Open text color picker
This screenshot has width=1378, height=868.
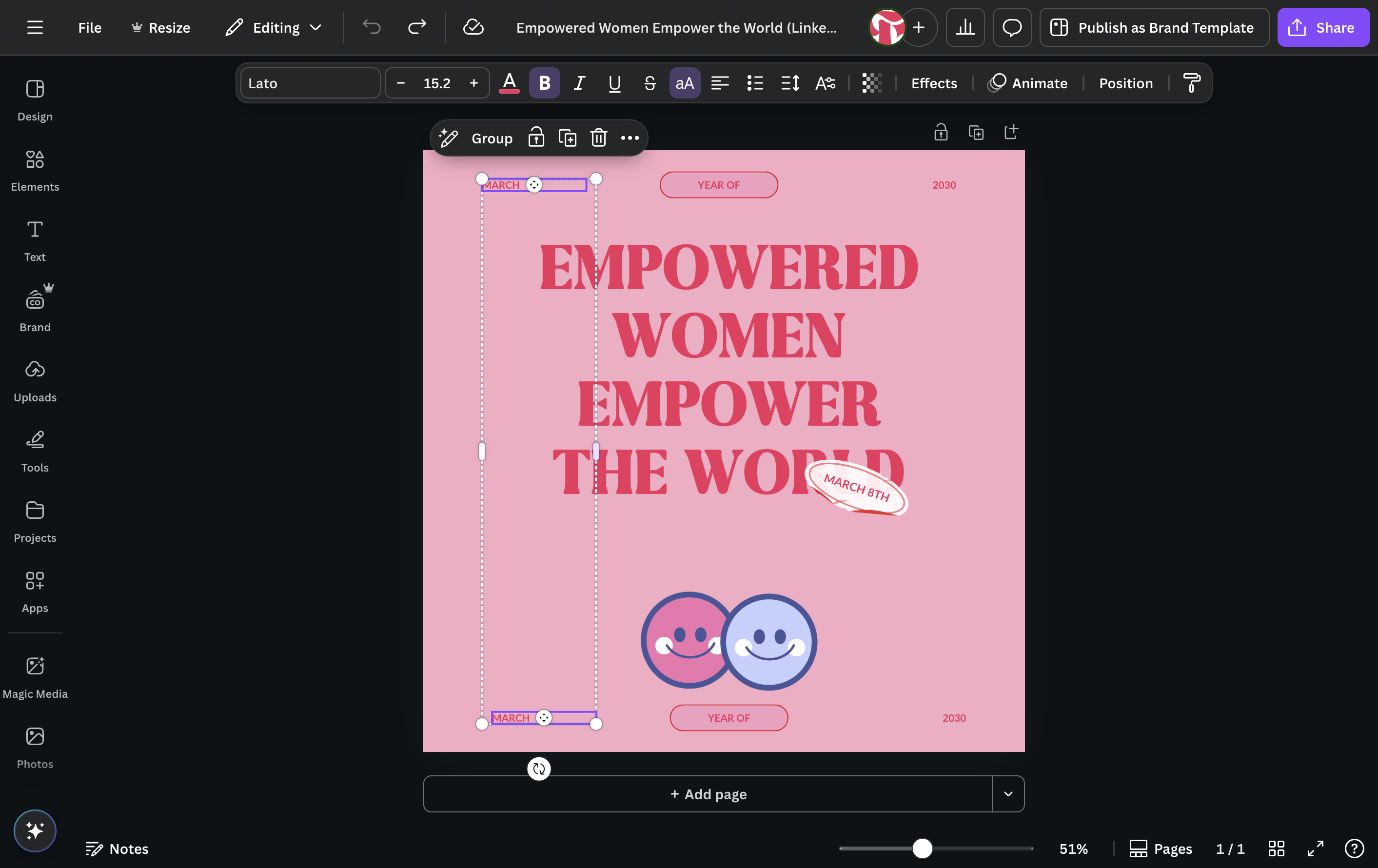[x=509, y=83]
